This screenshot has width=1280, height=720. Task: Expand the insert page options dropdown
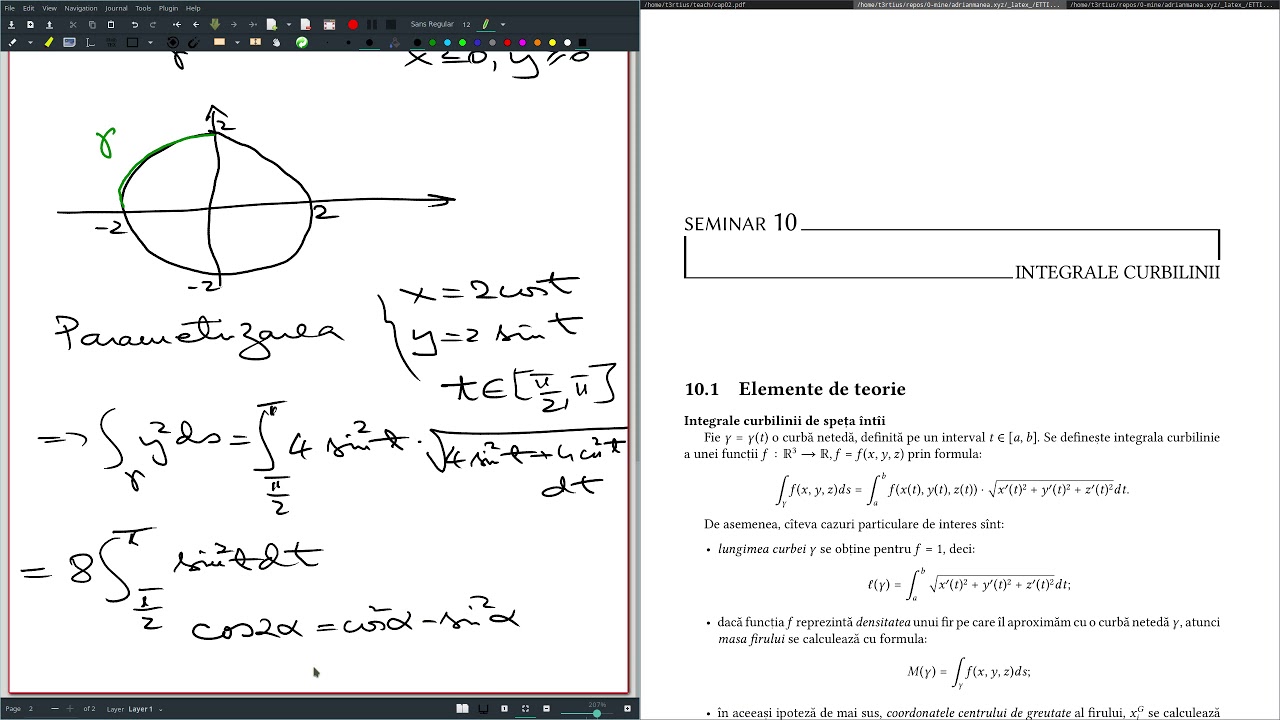(x=288, y=24)
